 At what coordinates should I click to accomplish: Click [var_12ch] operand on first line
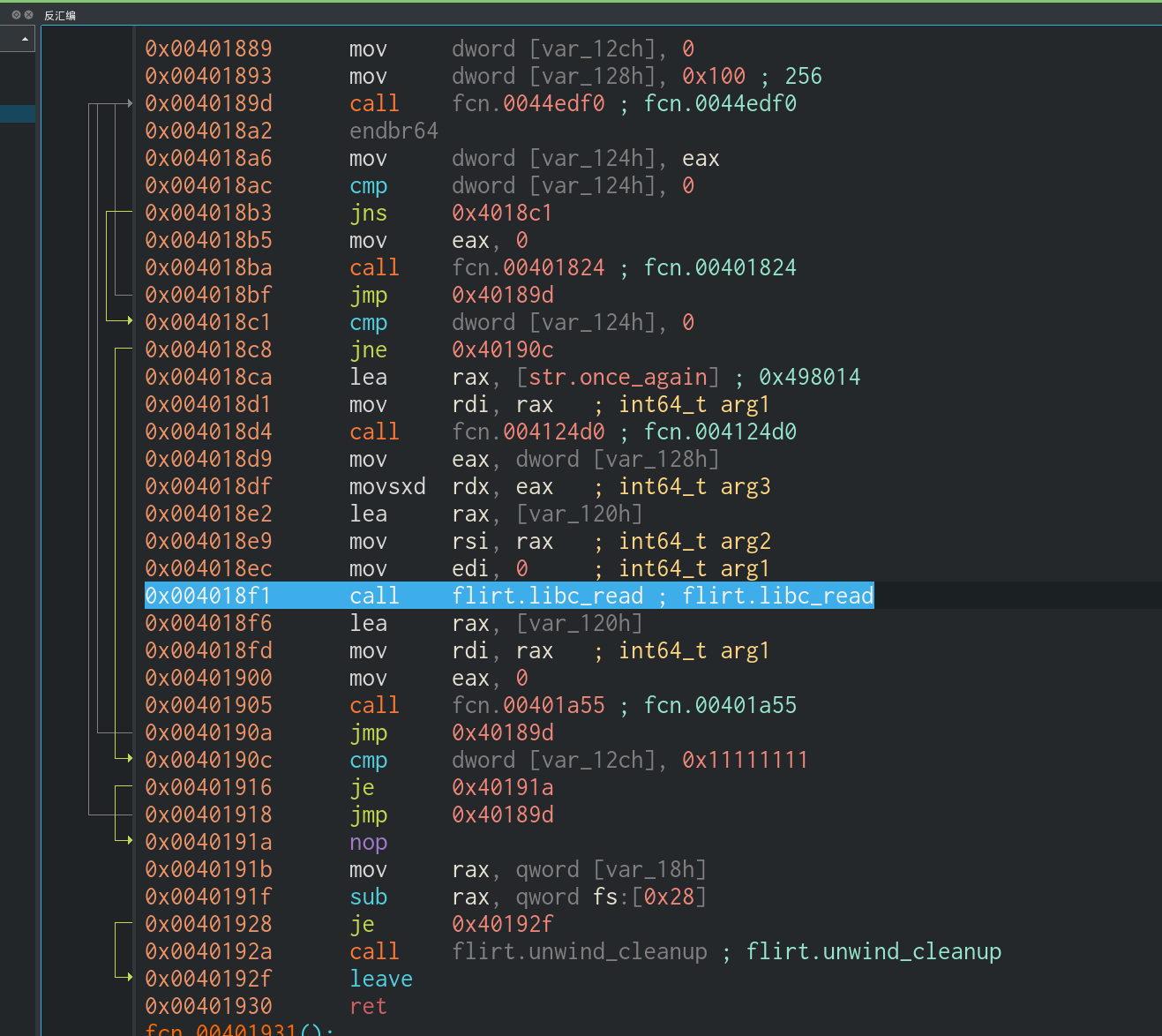(x=592, y=49)
